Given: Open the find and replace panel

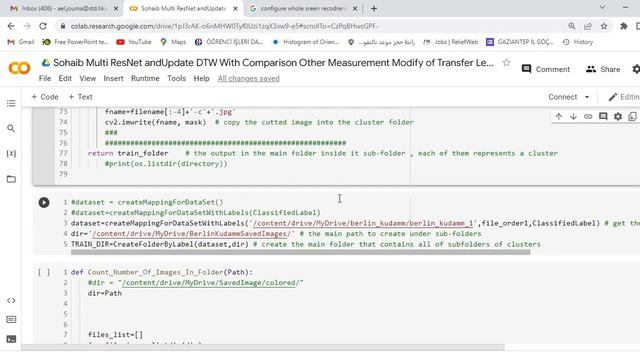Looking at the screenshot, I should pyautogui.click(x=11, y=129).
